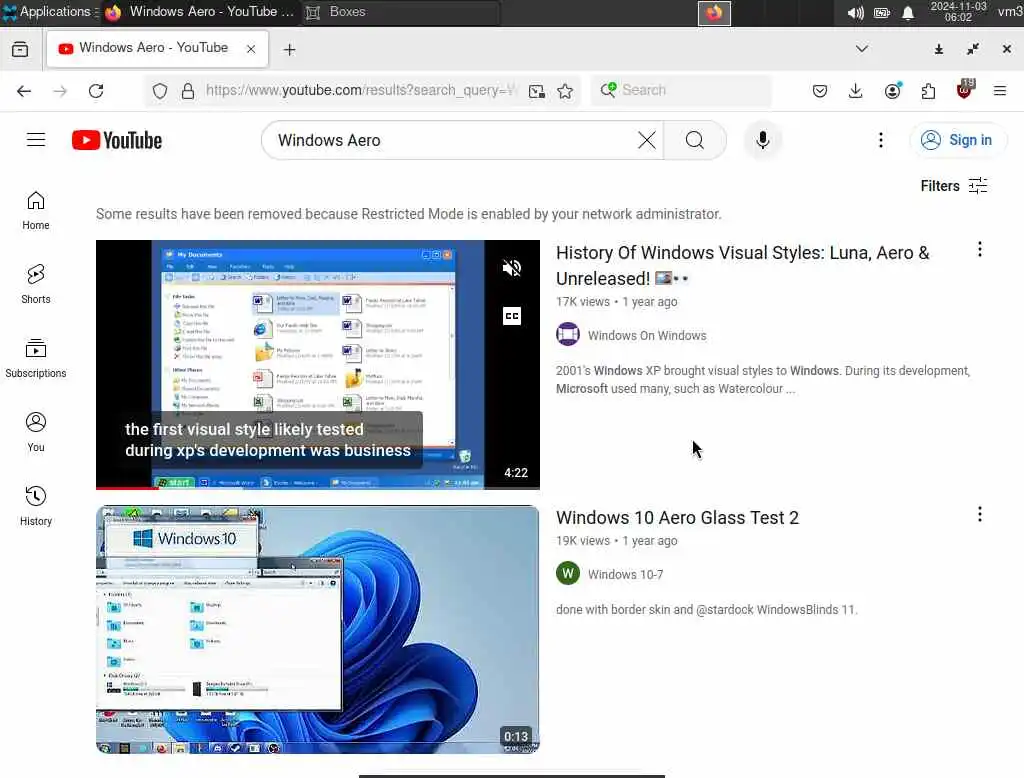Clear the Windows Aero search text

tap(647, 140)
